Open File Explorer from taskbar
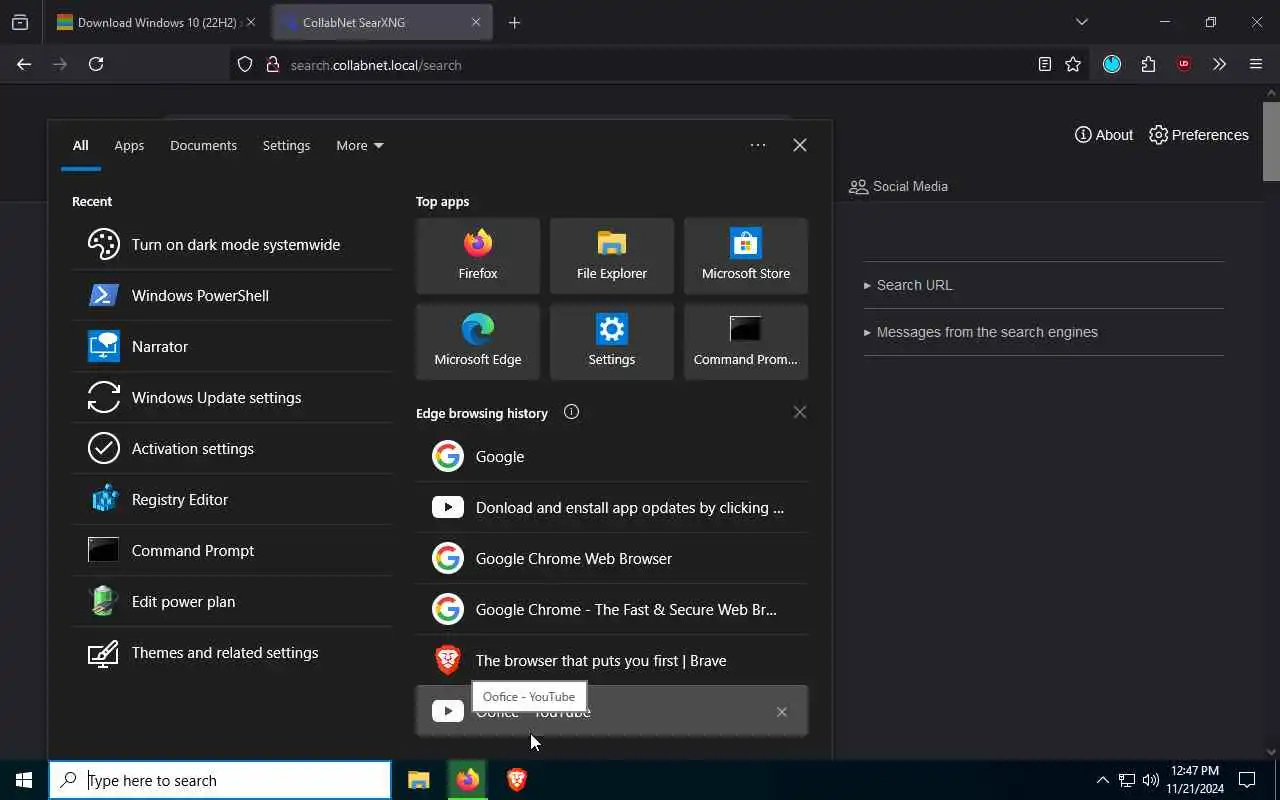Image resolution: width=1280 pixels, height=800 pixels. coord(419,780)
